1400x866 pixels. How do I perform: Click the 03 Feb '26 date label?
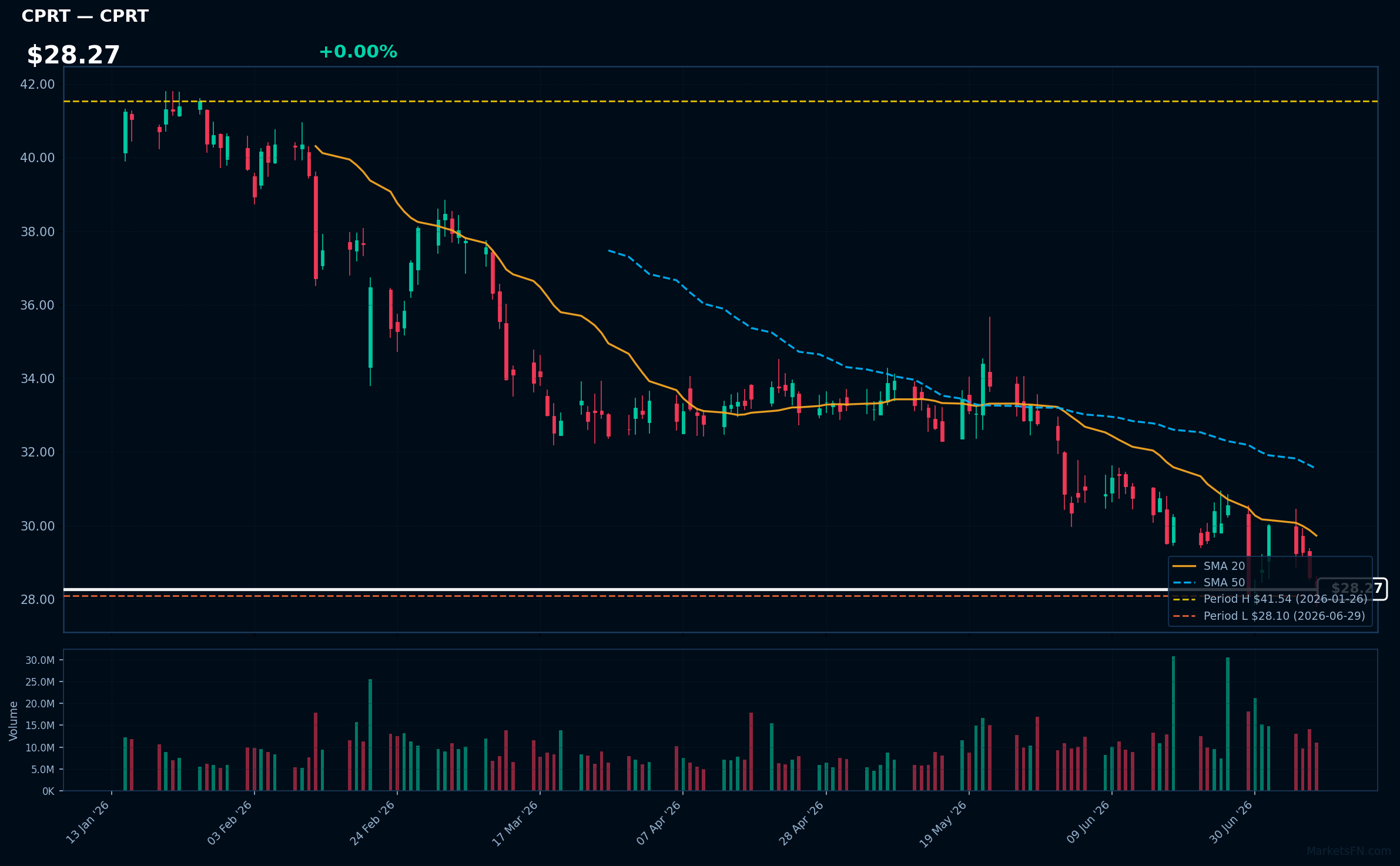click(x=229, y=823)
